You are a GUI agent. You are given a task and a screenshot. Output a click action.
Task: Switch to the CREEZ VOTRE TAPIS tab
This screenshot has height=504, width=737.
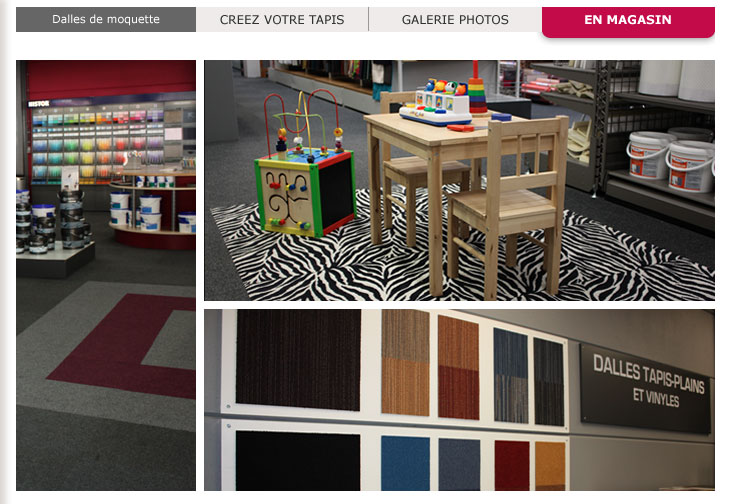(x=282, y=19)
